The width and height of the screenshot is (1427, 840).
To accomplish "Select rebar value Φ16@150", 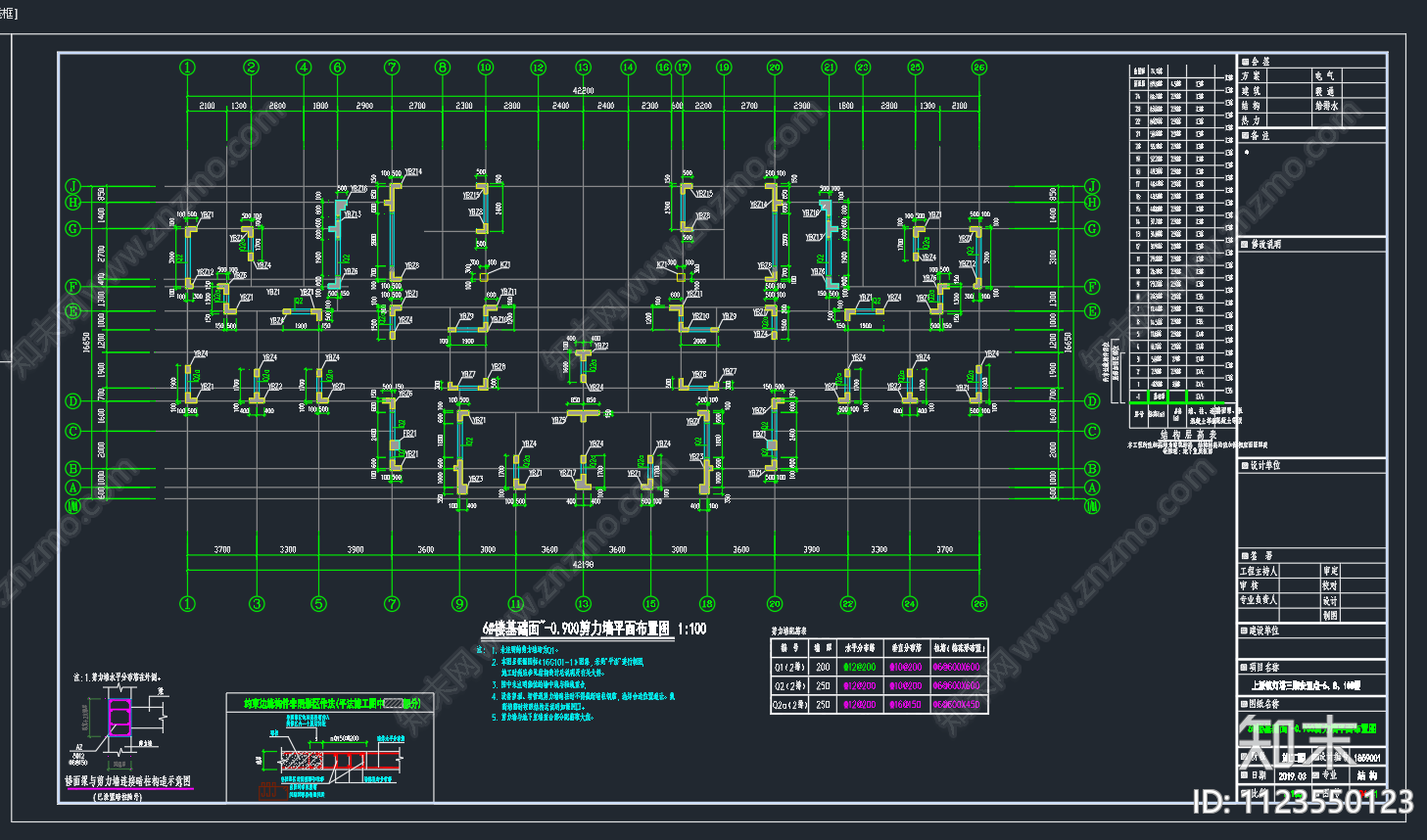I will (x=906, y=705).
